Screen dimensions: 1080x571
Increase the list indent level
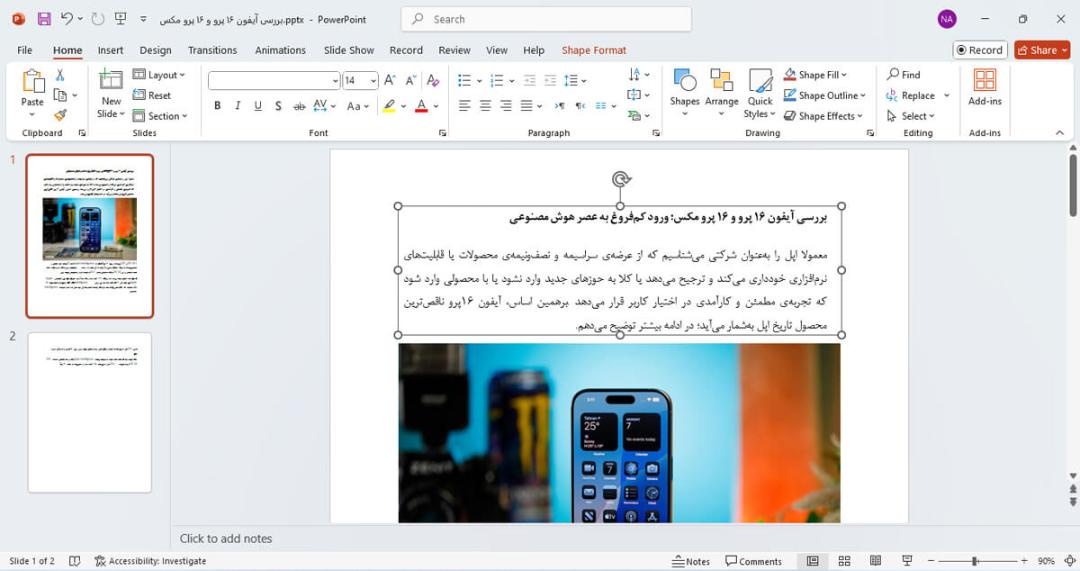pos(550,81)
